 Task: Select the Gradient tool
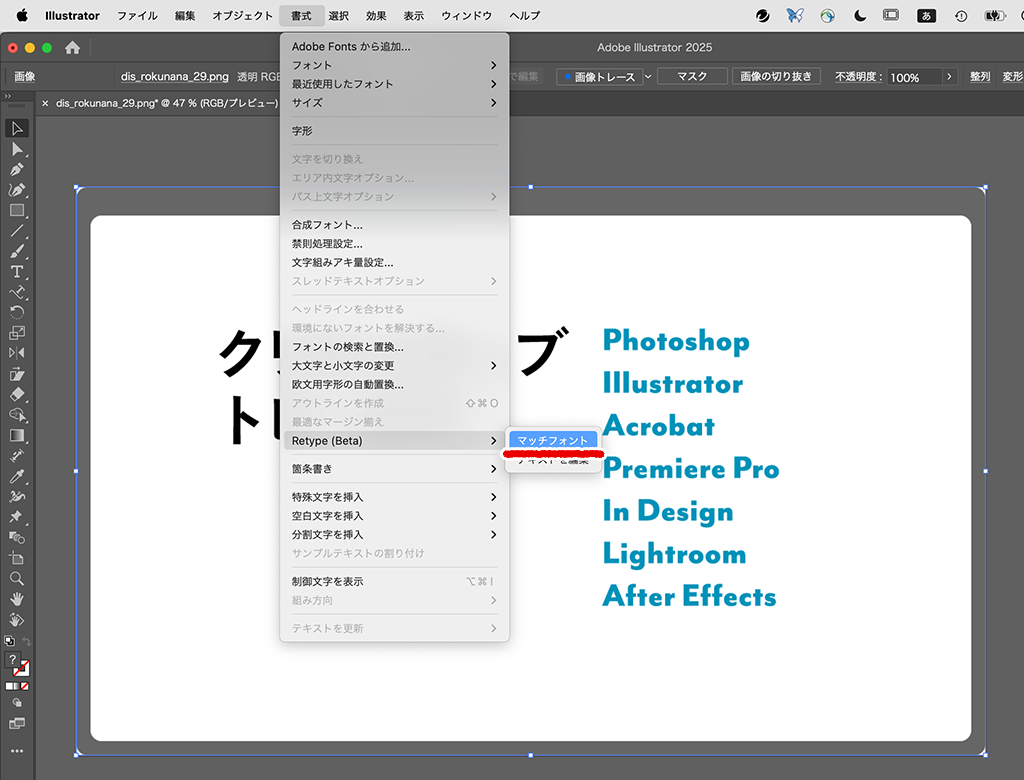point(17,436)
